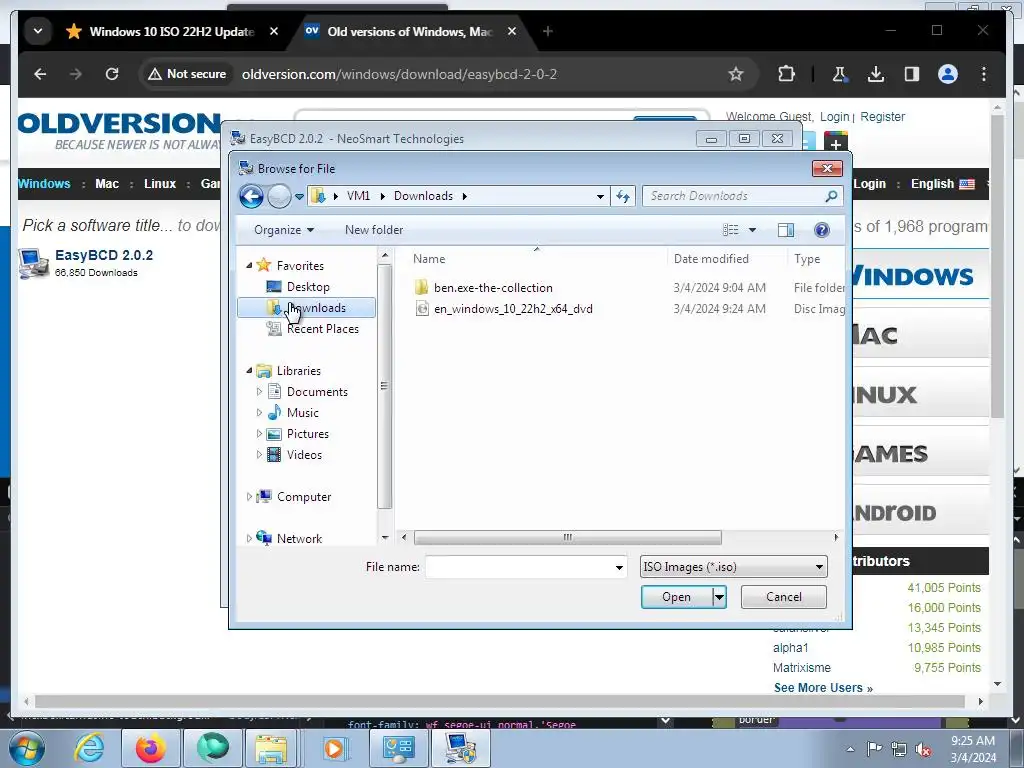This screenshot has width=1024, height=768.
Task: Expand the Documents library node
Action: click(259, 392)
